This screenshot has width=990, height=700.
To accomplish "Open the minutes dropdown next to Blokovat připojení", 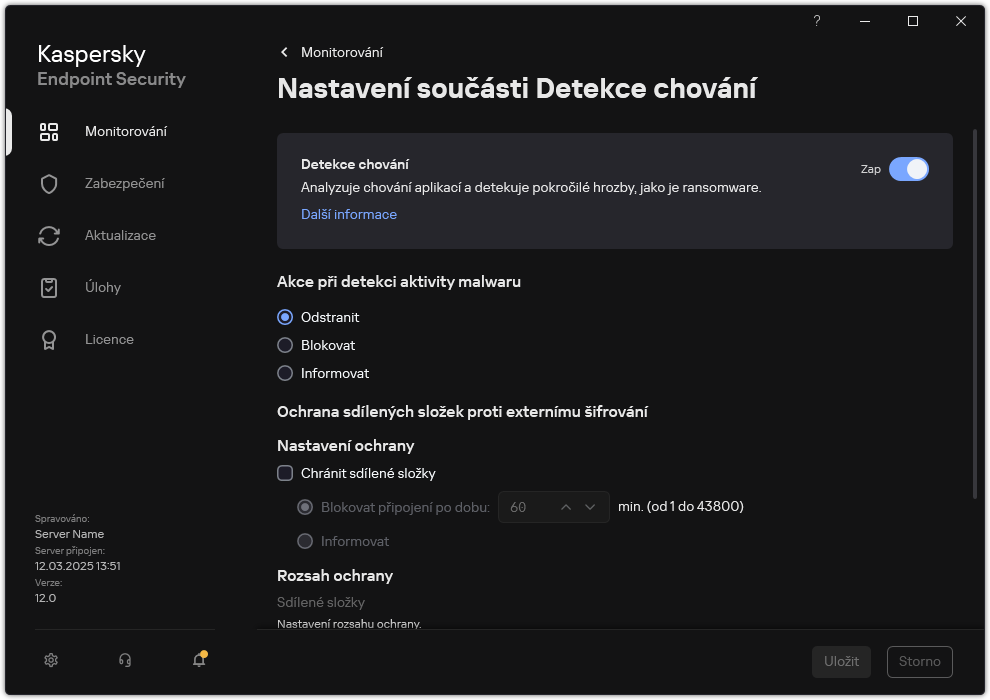I will tap(592, 507).
